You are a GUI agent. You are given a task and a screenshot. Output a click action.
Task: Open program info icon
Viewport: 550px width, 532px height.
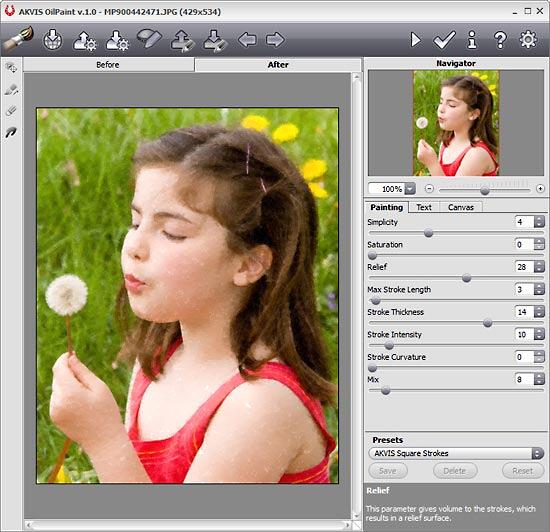point(472,40)
